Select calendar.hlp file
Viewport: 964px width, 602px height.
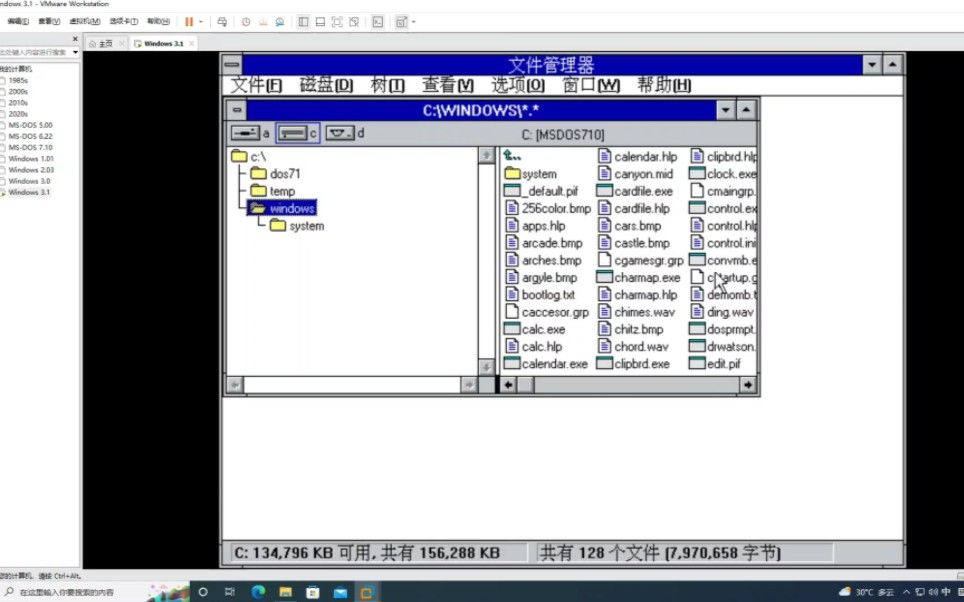(x=637, y=157)
